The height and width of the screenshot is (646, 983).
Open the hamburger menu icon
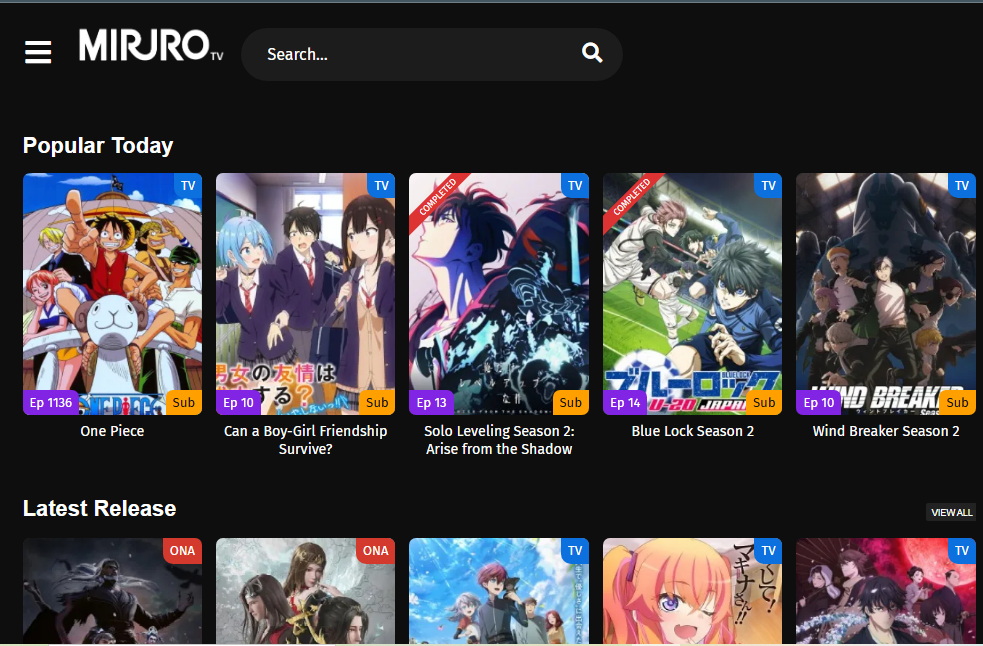pos(38,52)
